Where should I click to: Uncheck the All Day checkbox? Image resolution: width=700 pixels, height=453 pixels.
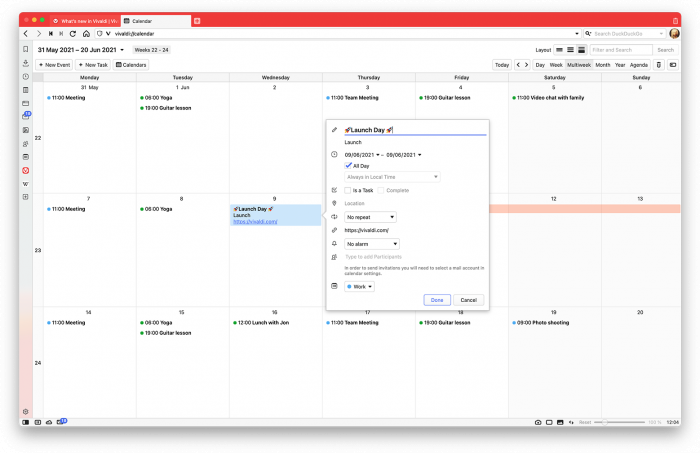pos(349,166)
